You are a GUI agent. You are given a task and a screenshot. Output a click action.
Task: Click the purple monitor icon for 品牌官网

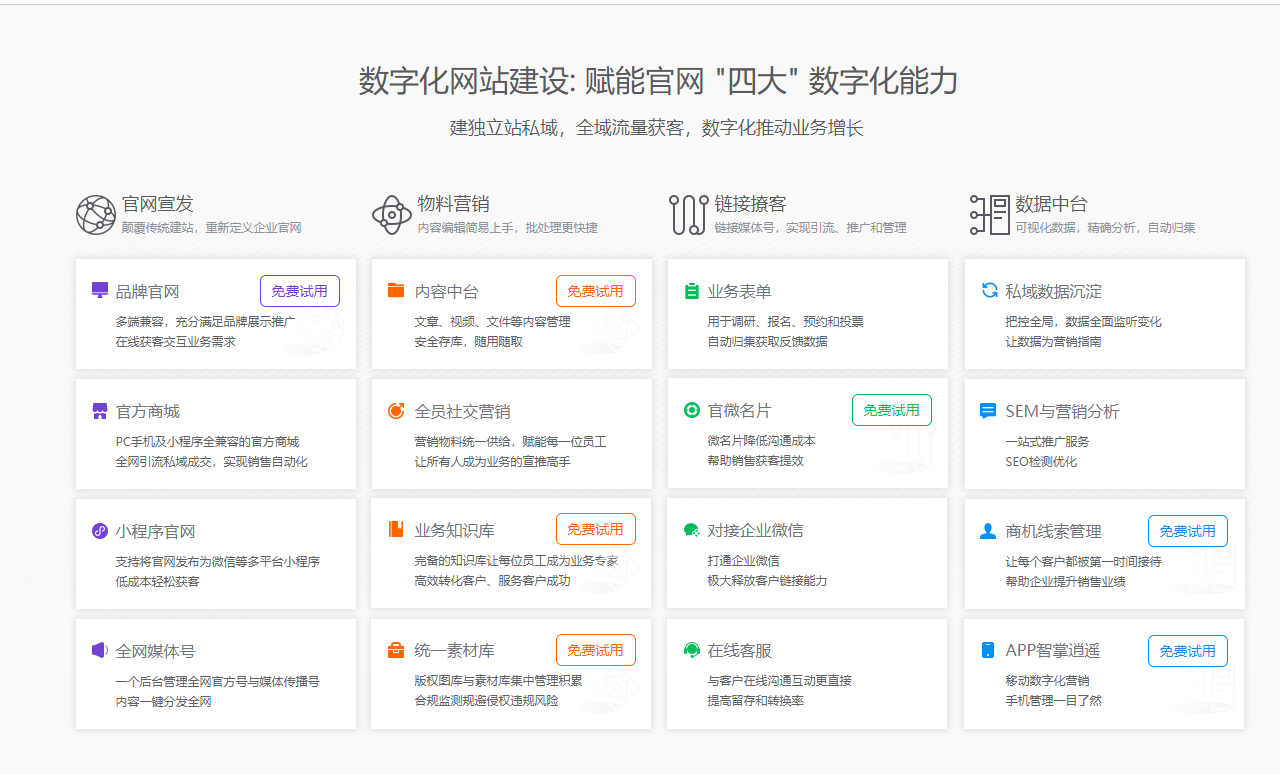click(99, 291)
